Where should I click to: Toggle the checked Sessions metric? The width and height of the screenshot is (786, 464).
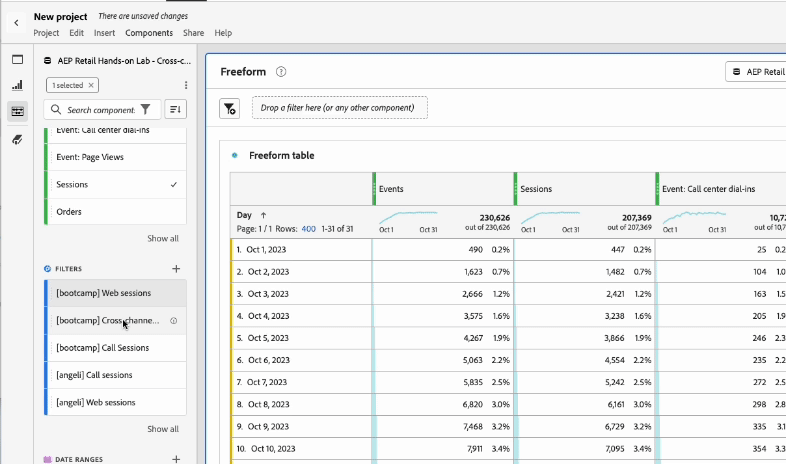pyautogui.click(x=116, y=184)
